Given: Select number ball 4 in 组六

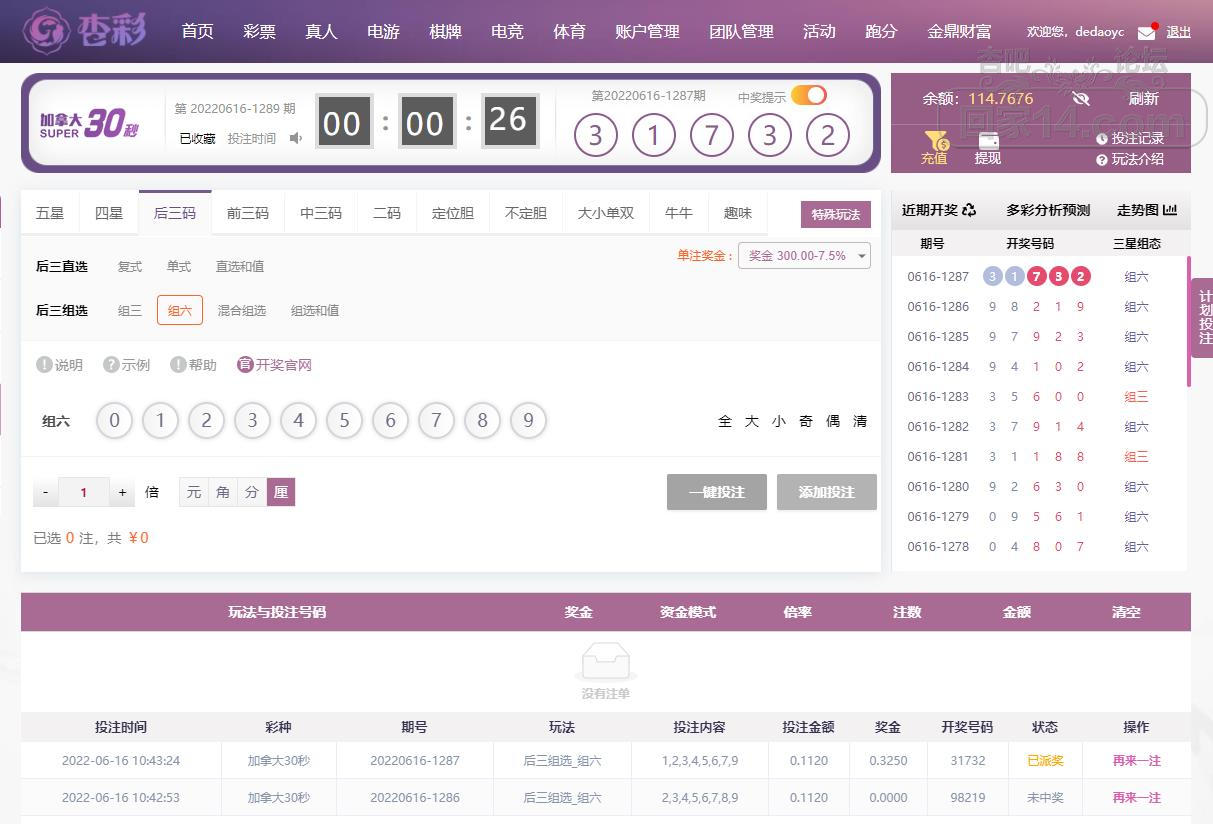Looking at the screenshot, I should 298,421.
